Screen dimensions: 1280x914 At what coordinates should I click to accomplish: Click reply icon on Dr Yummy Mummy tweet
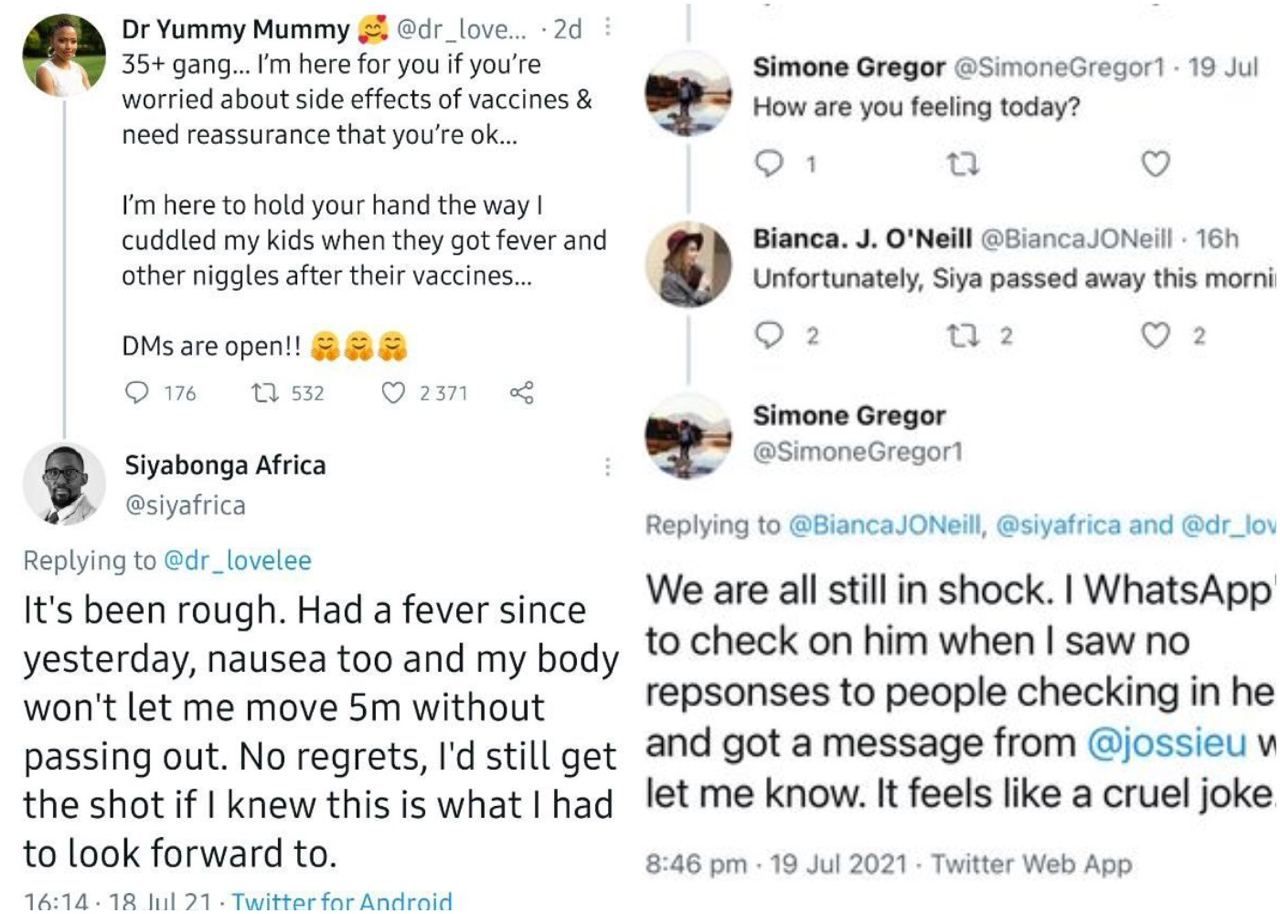point(135,393)
